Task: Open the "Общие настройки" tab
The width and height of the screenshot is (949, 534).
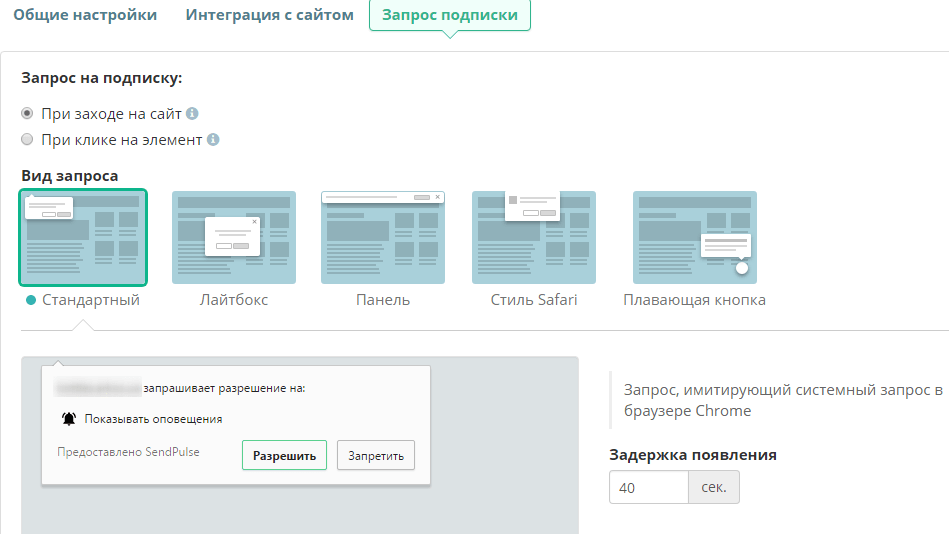Action: pos(85,15)
